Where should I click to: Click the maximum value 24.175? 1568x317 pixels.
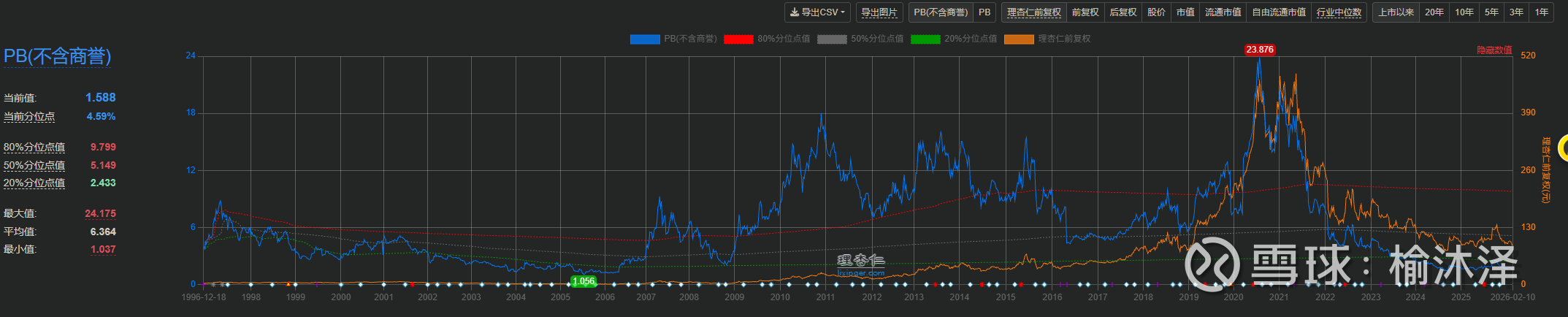coord(100,214)
